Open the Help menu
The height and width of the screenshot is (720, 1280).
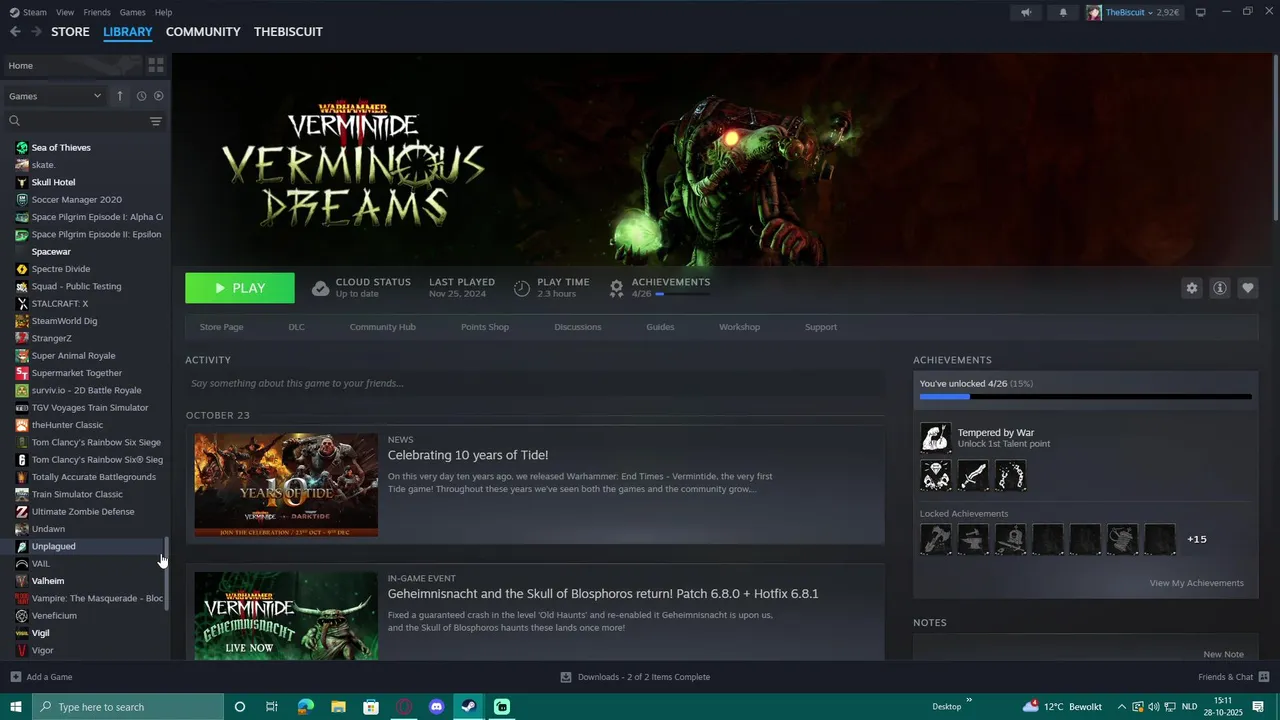163,12
